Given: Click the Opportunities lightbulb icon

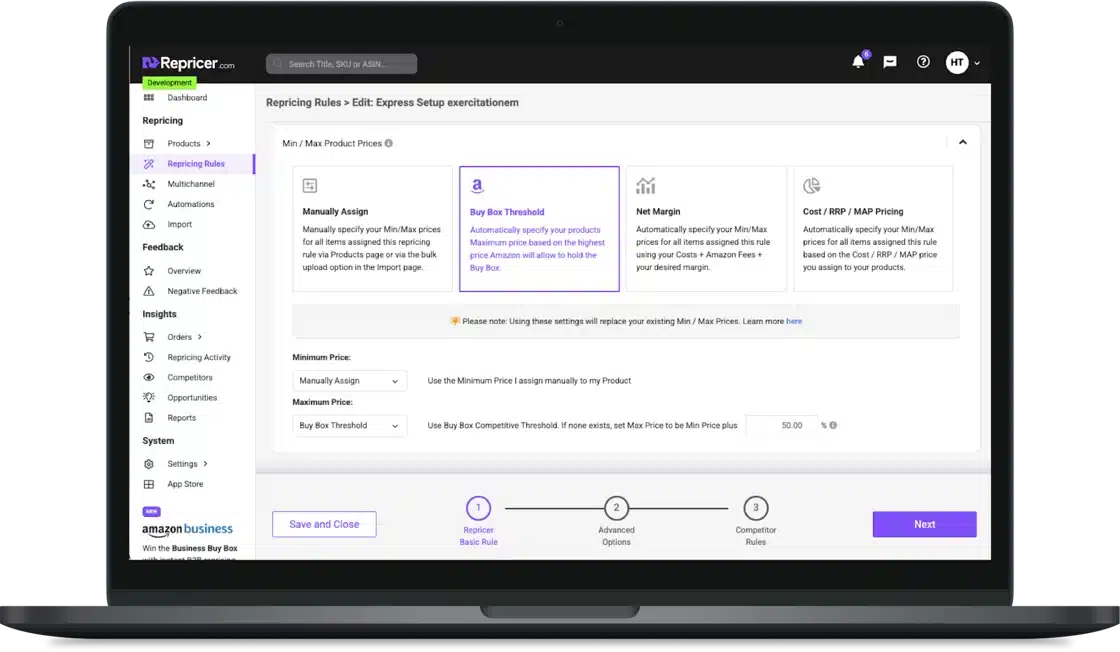Looking at the screenshot, I should (149, 398).
